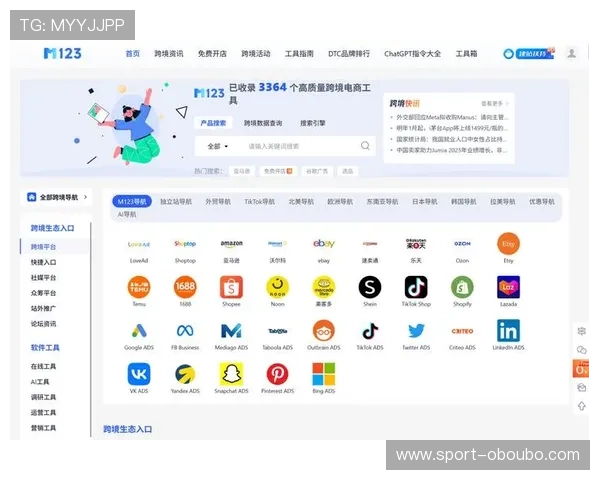This screenshot has width=600, height=480.
Task: Open the Twitter ADS bird icon
Action: 416,331
